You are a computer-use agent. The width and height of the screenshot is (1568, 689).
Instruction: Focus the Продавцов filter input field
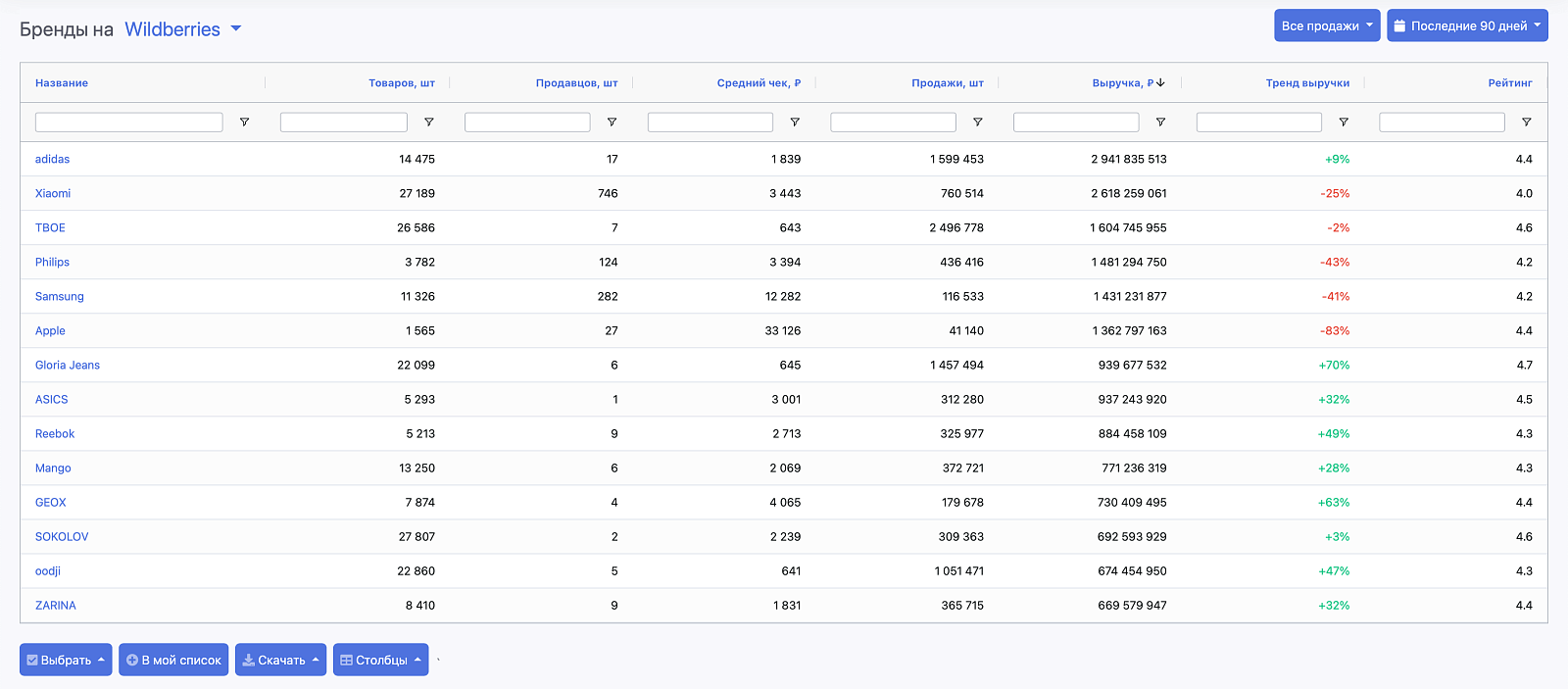coord(527,123)
